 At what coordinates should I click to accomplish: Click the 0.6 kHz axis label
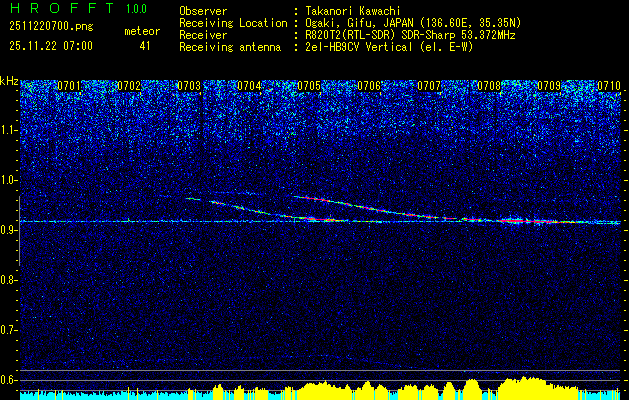tap(9, 380)
